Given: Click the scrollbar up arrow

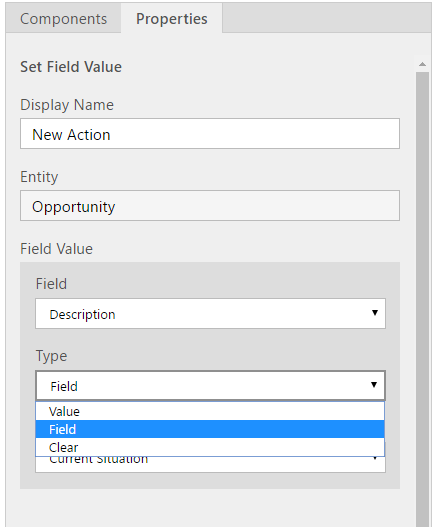Looking at the screenshot, I should coord(423,64).
